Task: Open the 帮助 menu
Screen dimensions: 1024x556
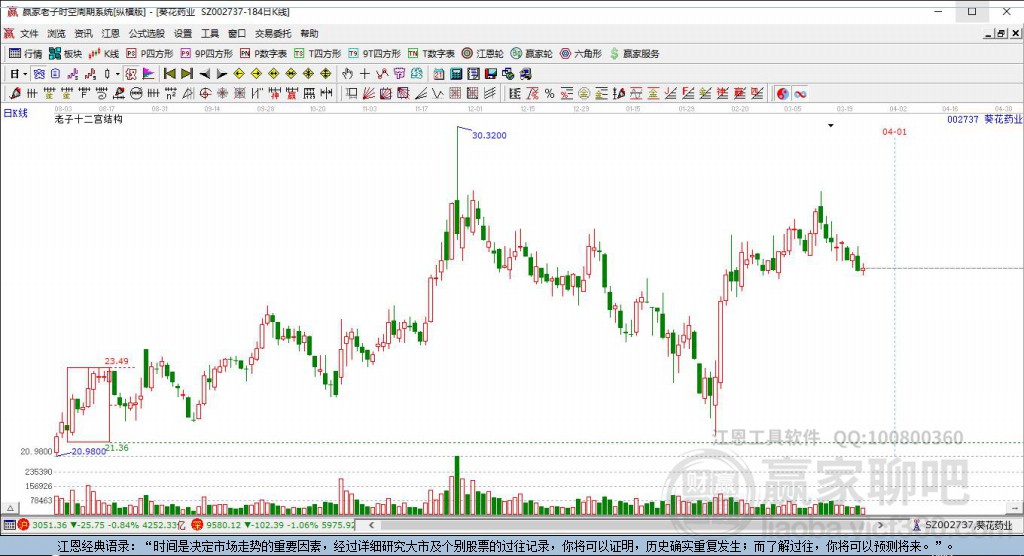Action: coord(309,33)
